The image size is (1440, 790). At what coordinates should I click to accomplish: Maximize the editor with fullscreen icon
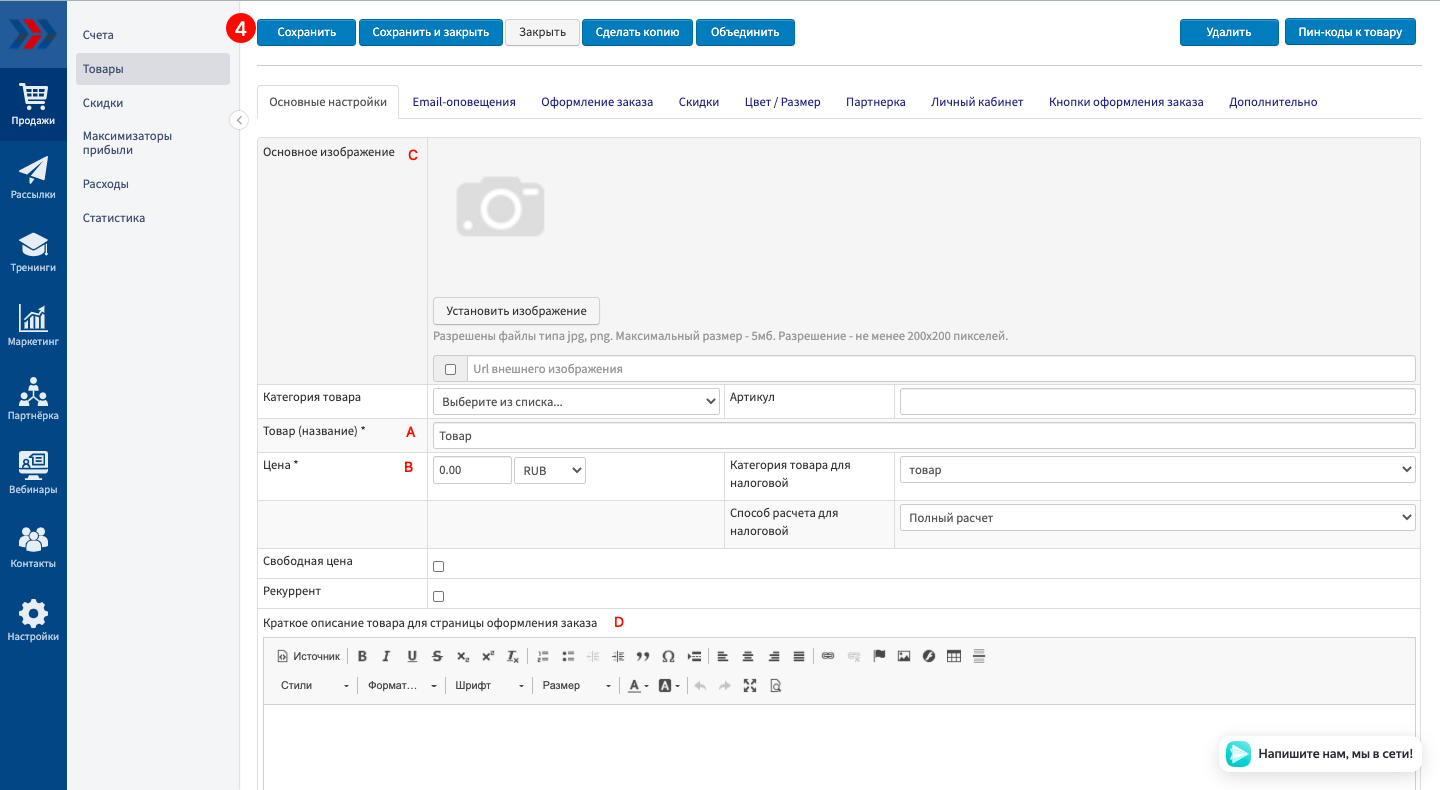(750, 686)
